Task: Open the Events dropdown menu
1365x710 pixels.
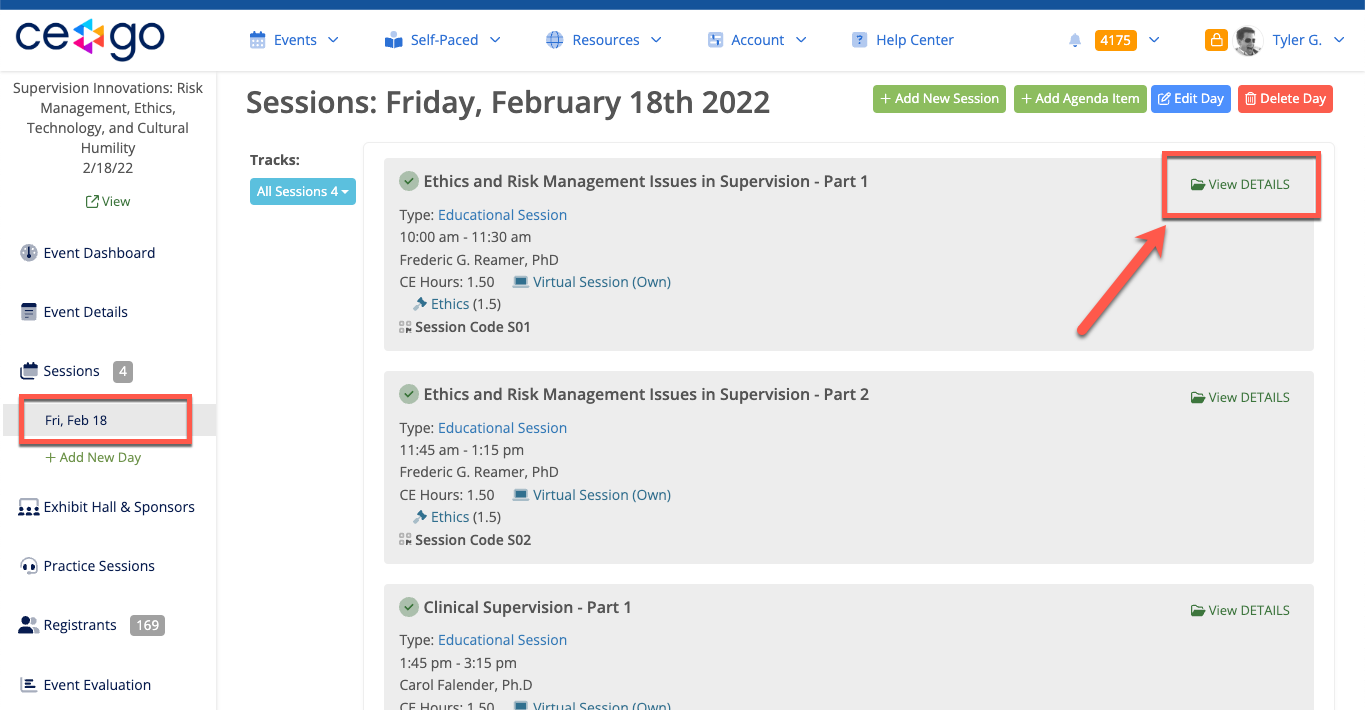Action: [294, 39]
